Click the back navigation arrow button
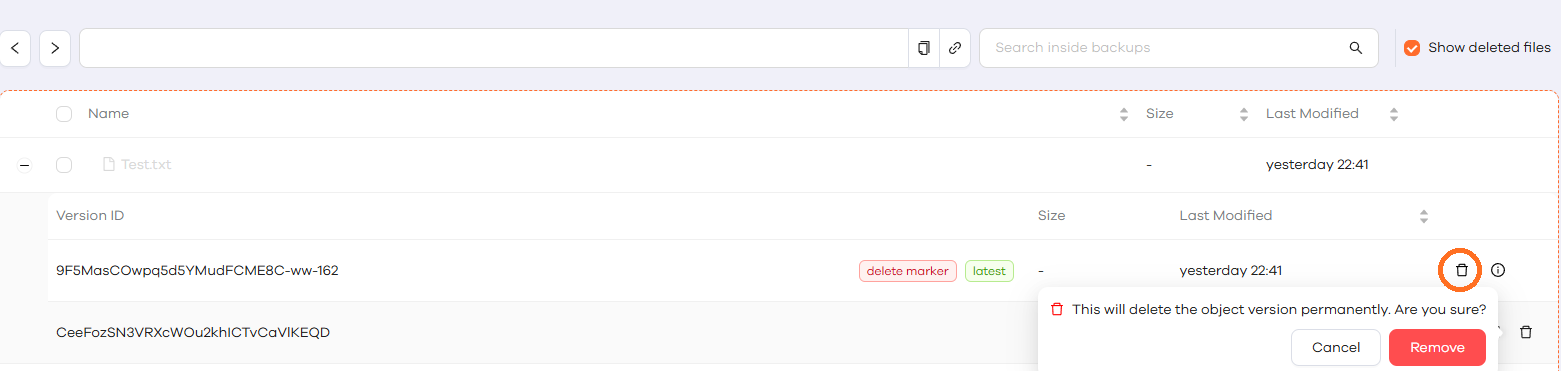This screenshot has width=1561, height=371. coord(14,48)
